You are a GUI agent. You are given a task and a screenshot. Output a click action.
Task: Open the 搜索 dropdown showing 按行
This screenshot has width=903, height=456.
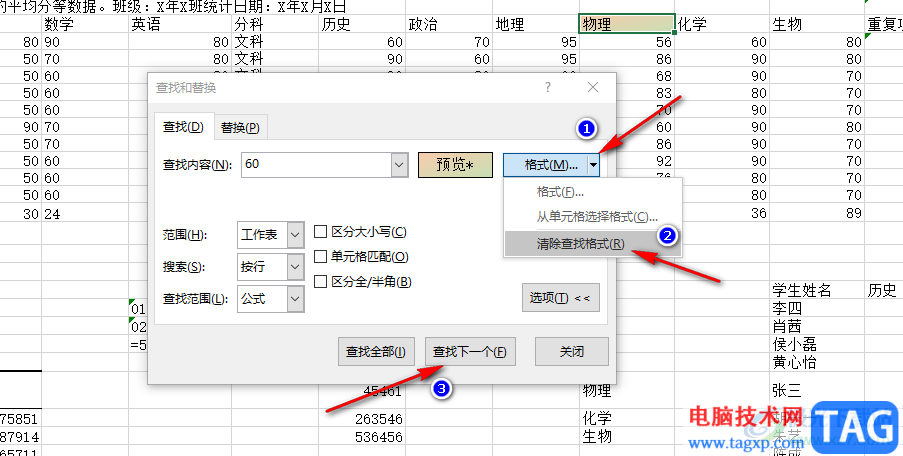(x=271, y=267)
